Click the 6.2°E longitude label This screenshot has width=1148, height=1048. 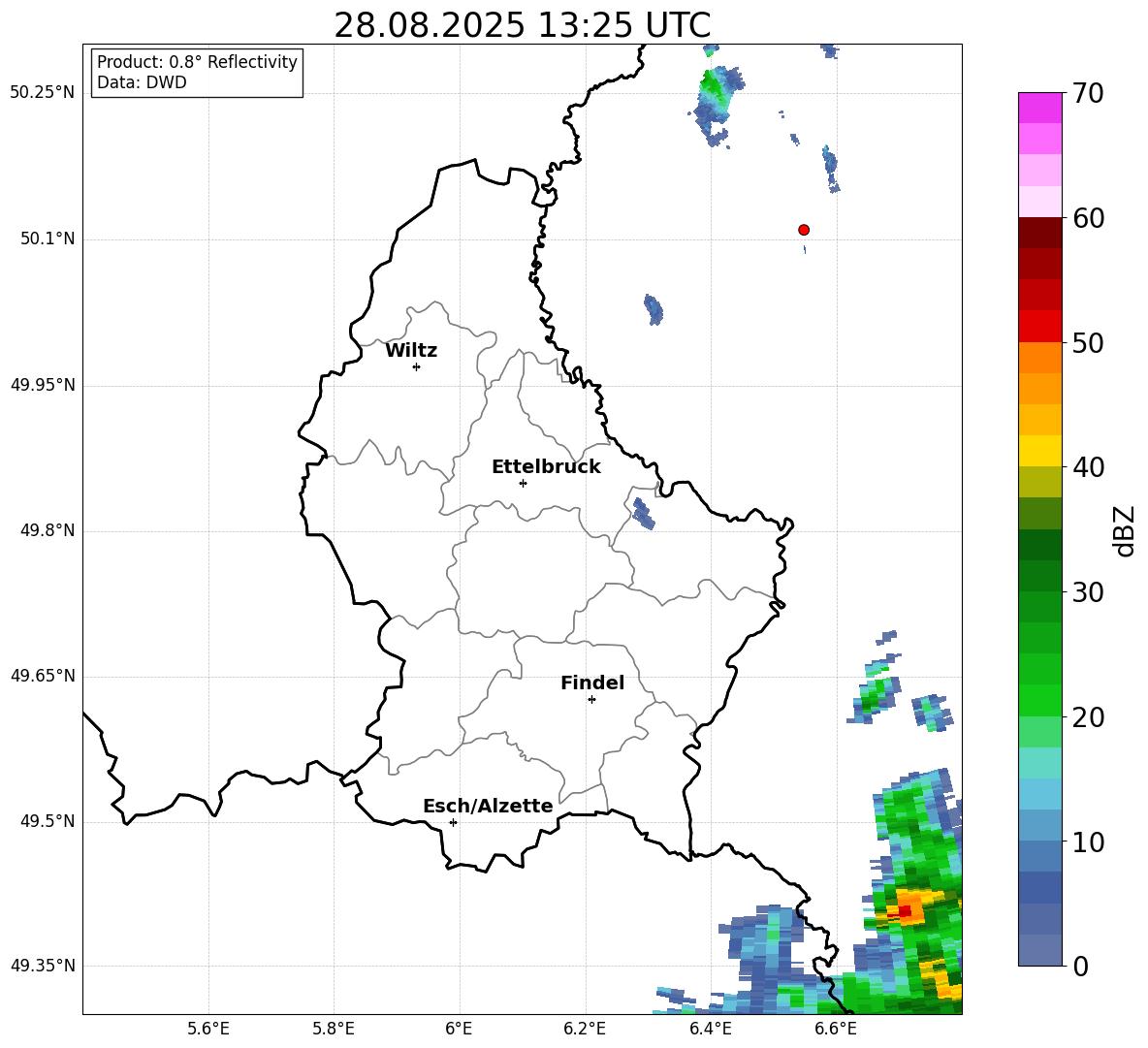585,1029
